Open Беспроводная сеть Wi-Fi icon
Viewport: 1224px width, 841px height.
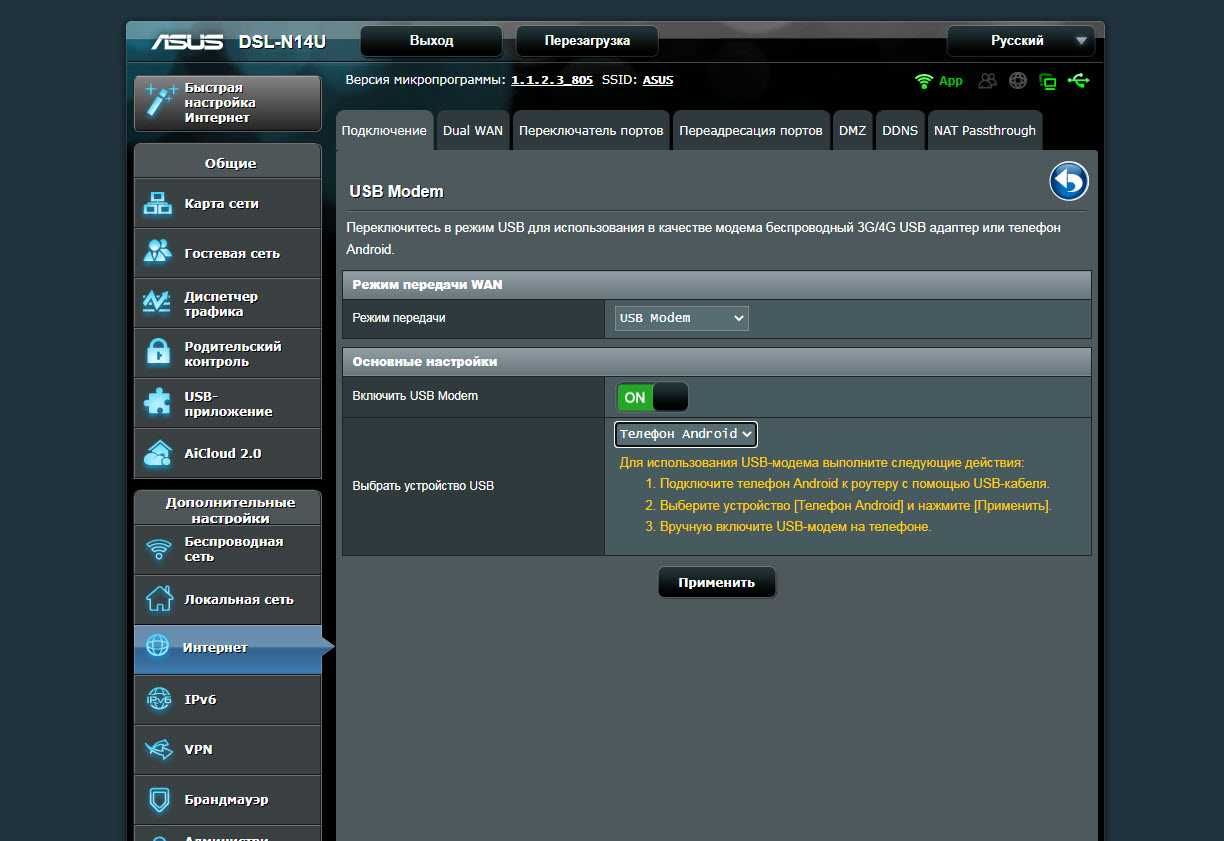point(158,549)
